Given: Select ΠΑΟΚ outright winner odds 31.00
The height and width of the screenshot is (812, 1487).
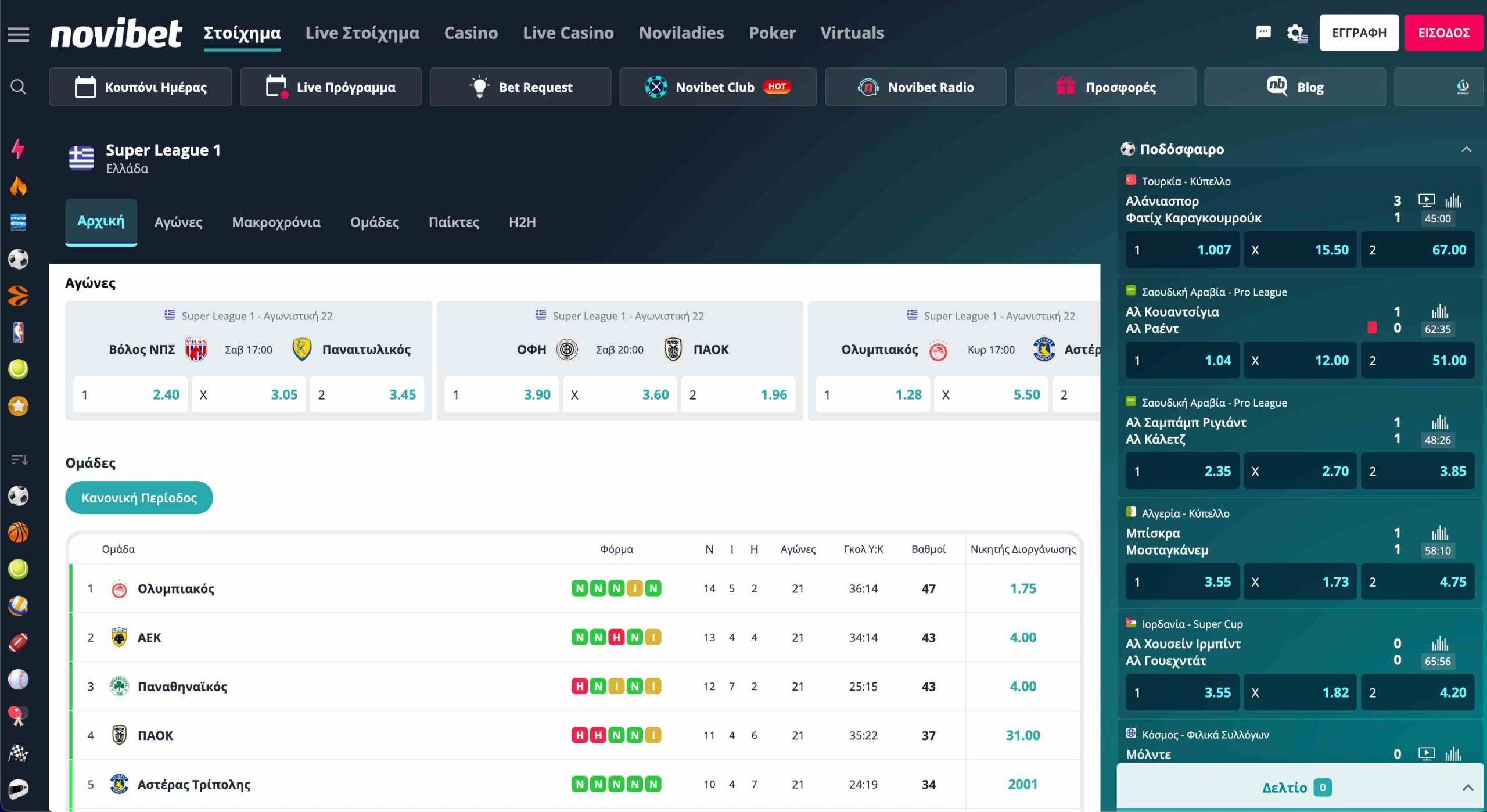Looking at the screenshot, I should pos(1022,735).
